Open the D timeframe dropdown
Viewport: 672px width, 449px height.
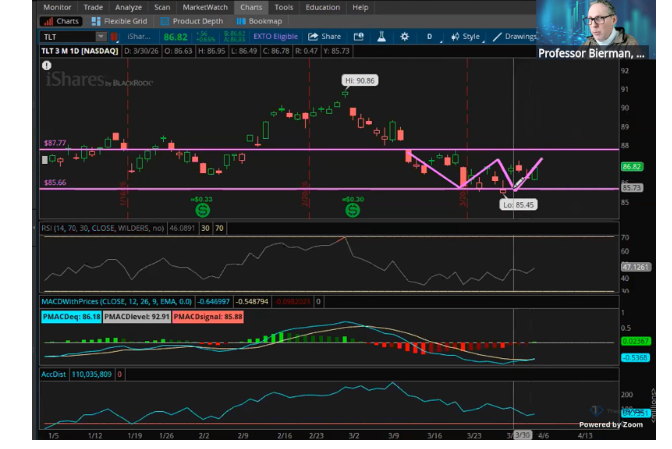click(430, 37)
